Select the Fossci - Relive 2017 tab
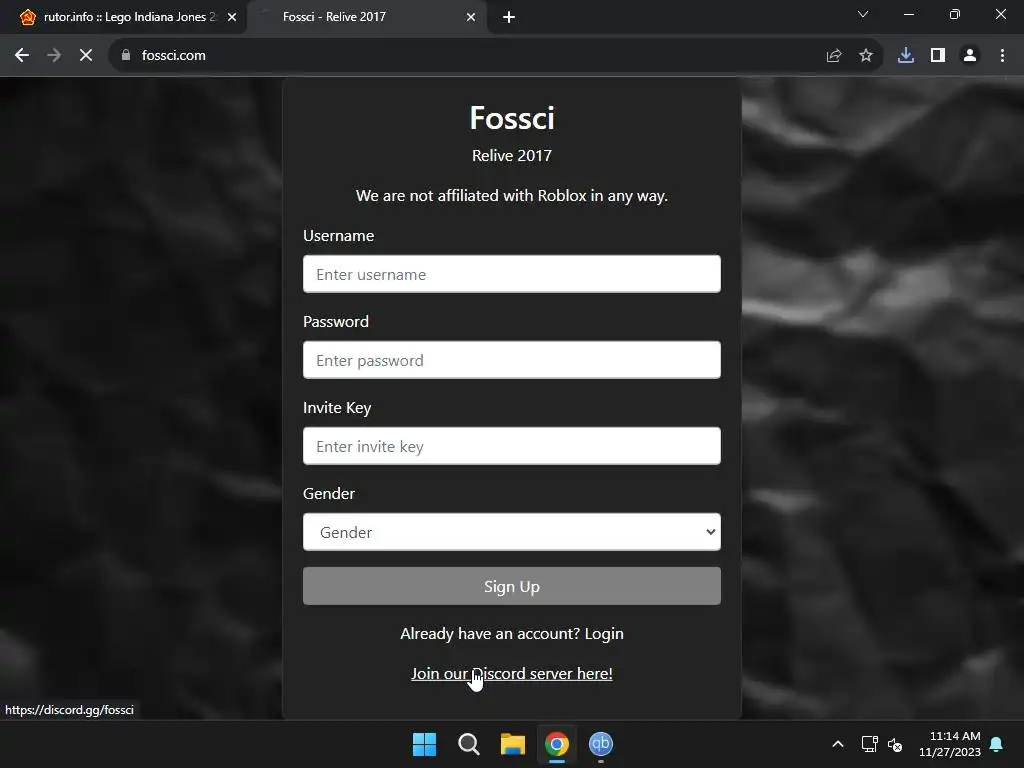This screenshot has height=768, width=1024. coord(367,17)
